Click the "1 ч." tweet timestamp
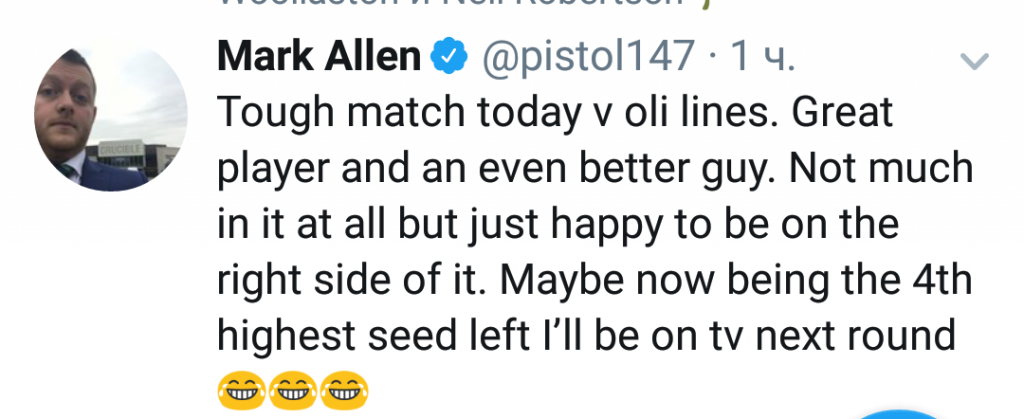This screenshot has height=419, width=1024. click(x=757, y=58)
